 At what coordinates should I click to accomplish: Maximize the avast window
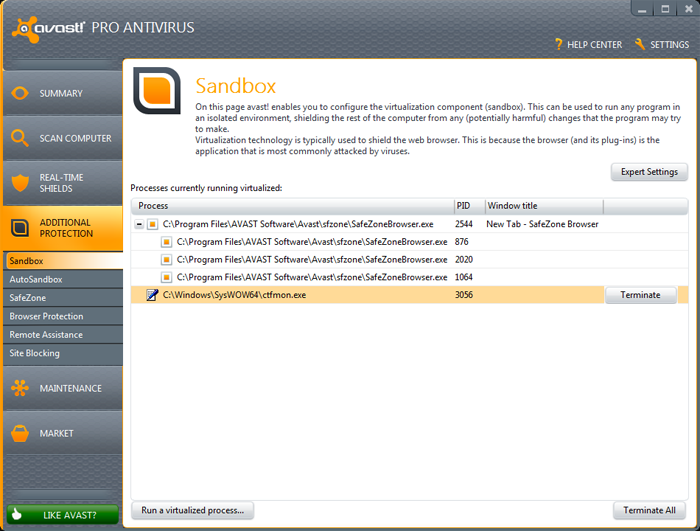coord(665,8)
